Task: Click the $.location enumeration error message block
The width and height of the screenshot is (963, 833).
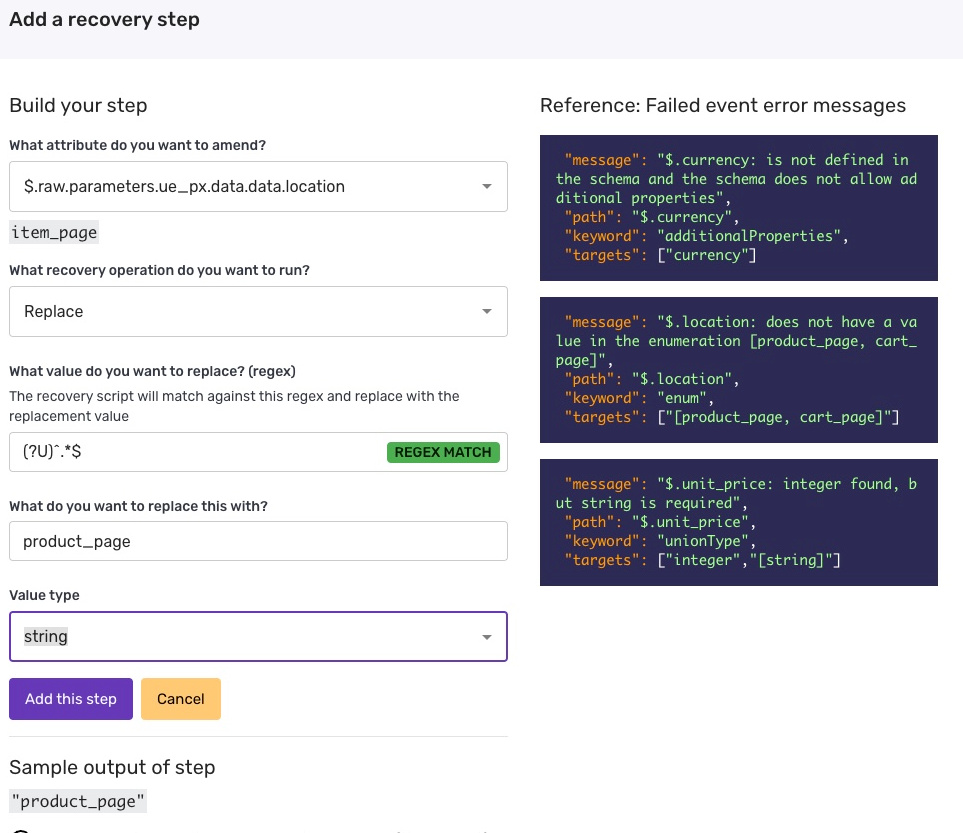Action: (738, 370)
